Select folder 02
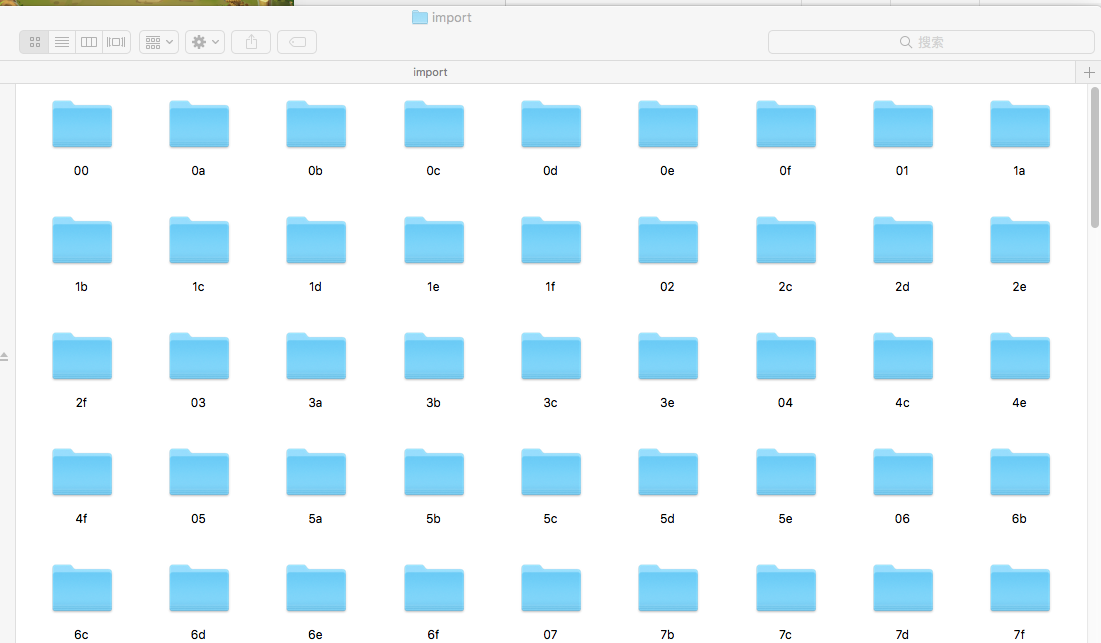Viewport: 1101px width, 643px height. 668,240
